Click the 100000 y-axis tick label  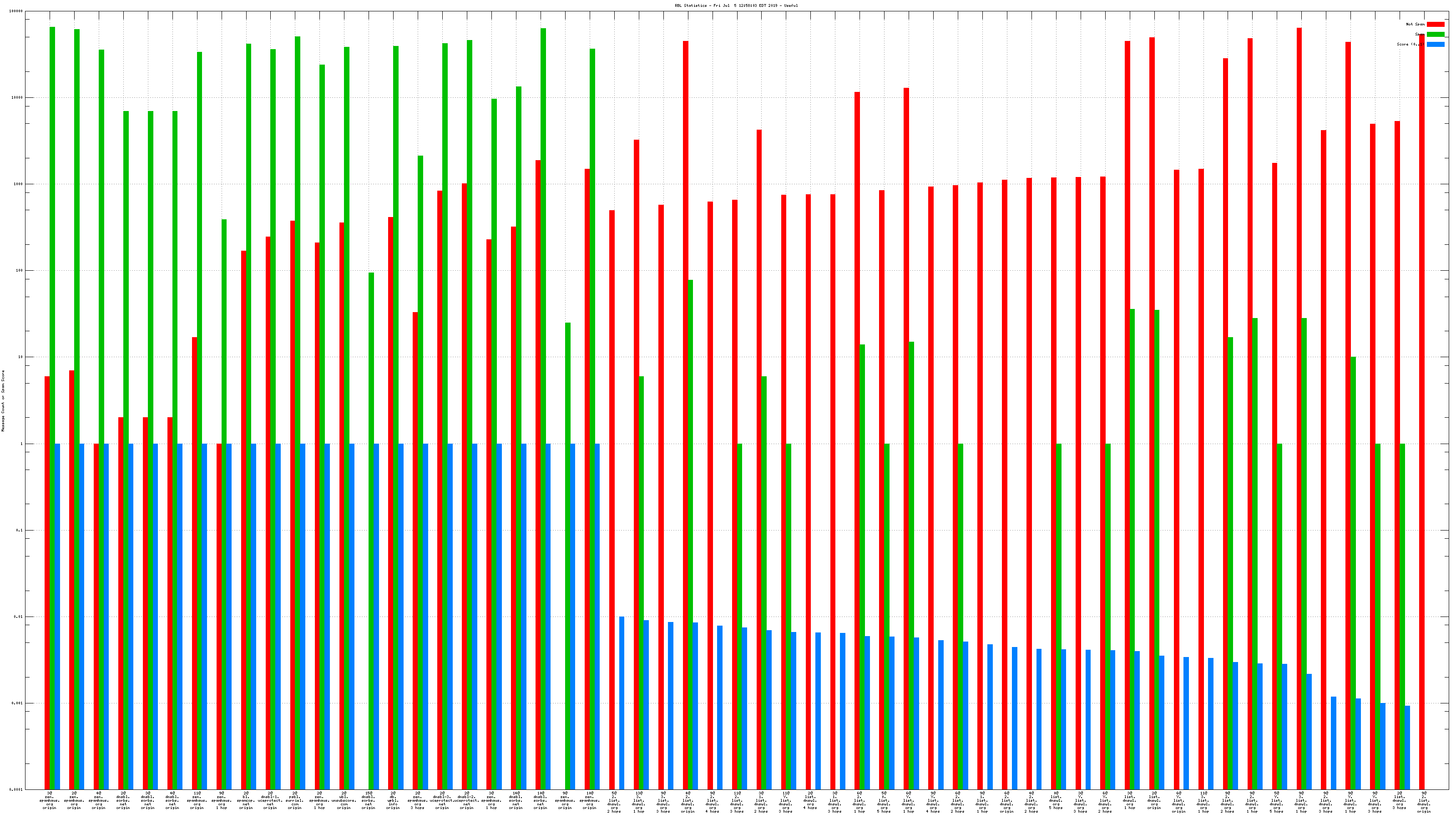(x=16, y=11)
